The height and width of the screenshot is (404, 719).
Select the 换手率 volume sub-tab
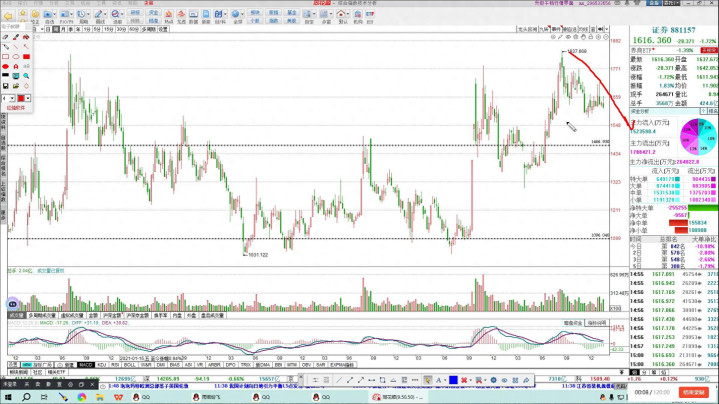click(160, 315)
